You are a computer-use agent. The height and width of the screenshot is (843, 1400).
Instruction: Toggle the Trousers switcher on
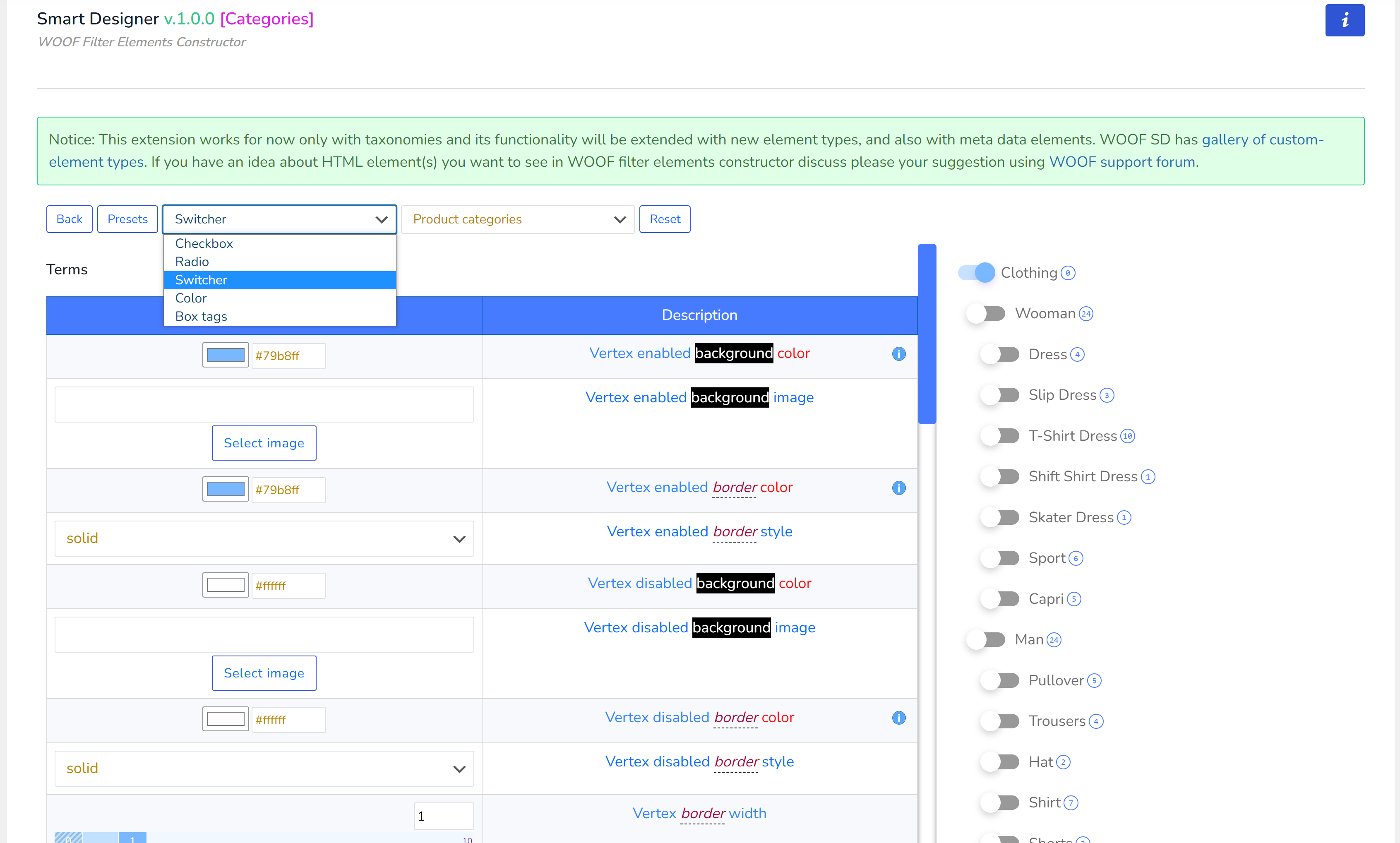point(999,721)
